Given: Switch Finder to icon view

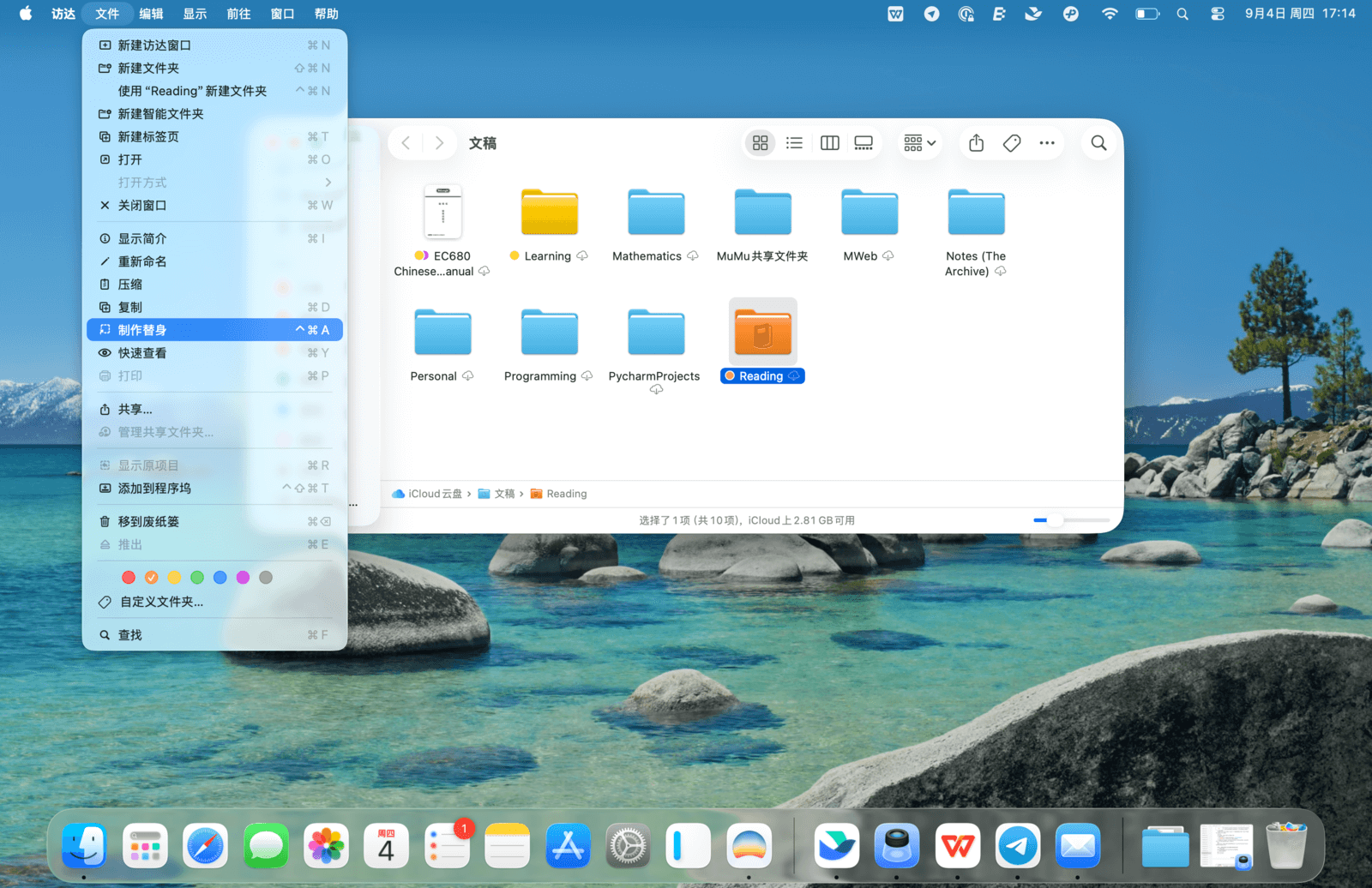Looking at the screenshot, I should tap(760, 143).
